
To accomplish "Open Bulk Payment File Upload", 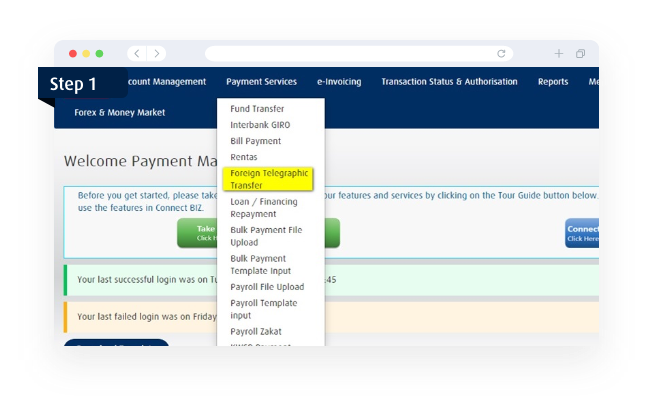I will coord(266,236).
